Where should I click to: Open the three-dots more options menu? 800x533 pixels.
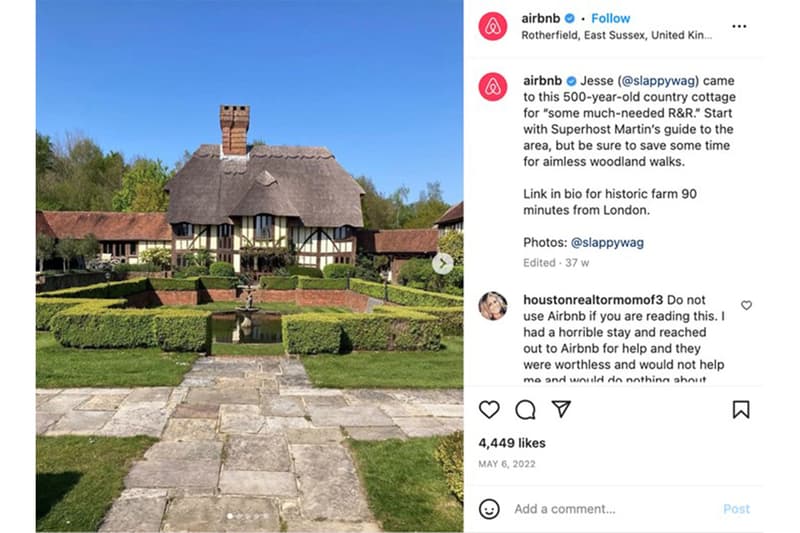739,26
